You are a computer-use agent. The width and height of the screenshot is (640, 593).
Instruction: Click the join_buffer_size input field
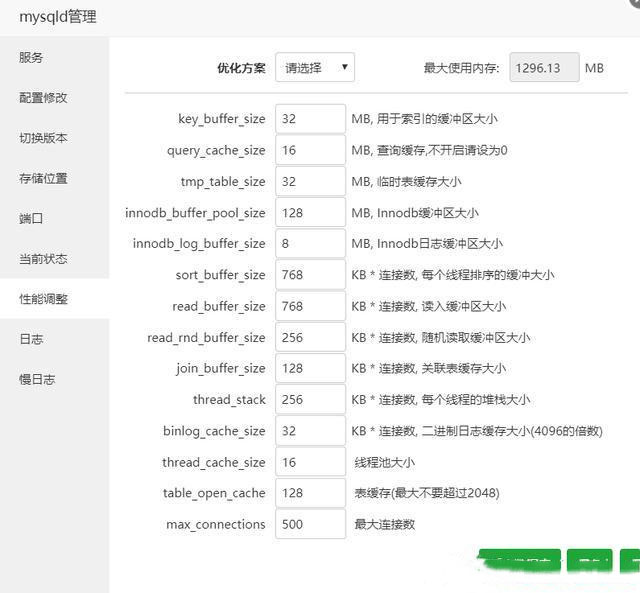click(x=310, y=369)
